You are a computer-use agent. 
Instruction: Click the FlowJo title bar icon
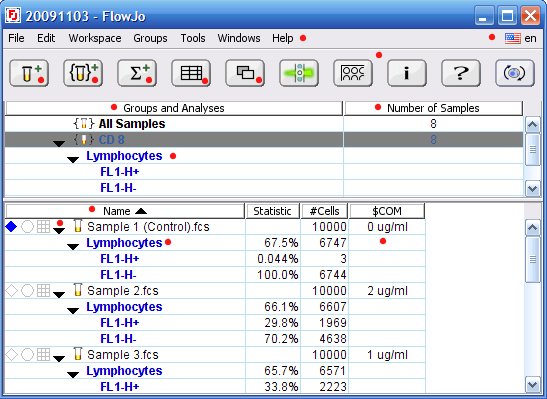(x=13, y=16)
